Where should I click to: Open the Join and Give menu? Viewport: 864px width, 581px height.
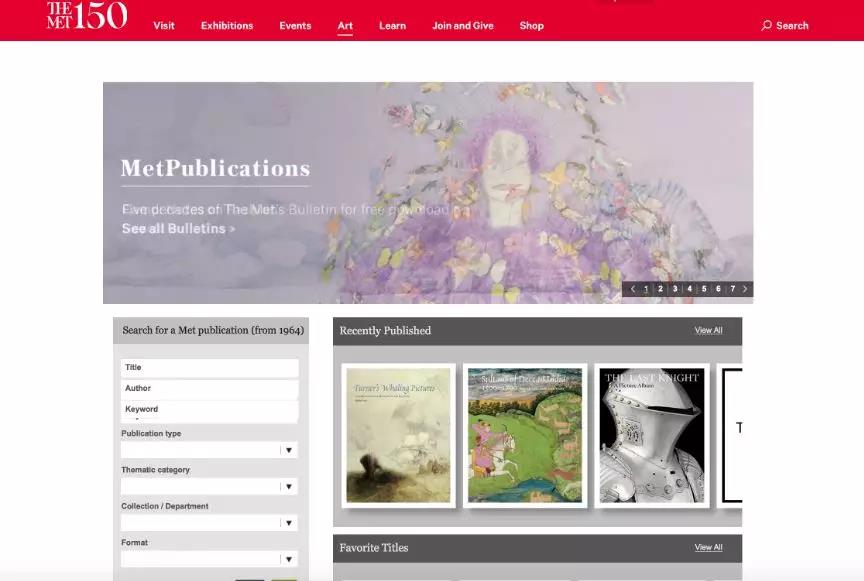point(463,25)
